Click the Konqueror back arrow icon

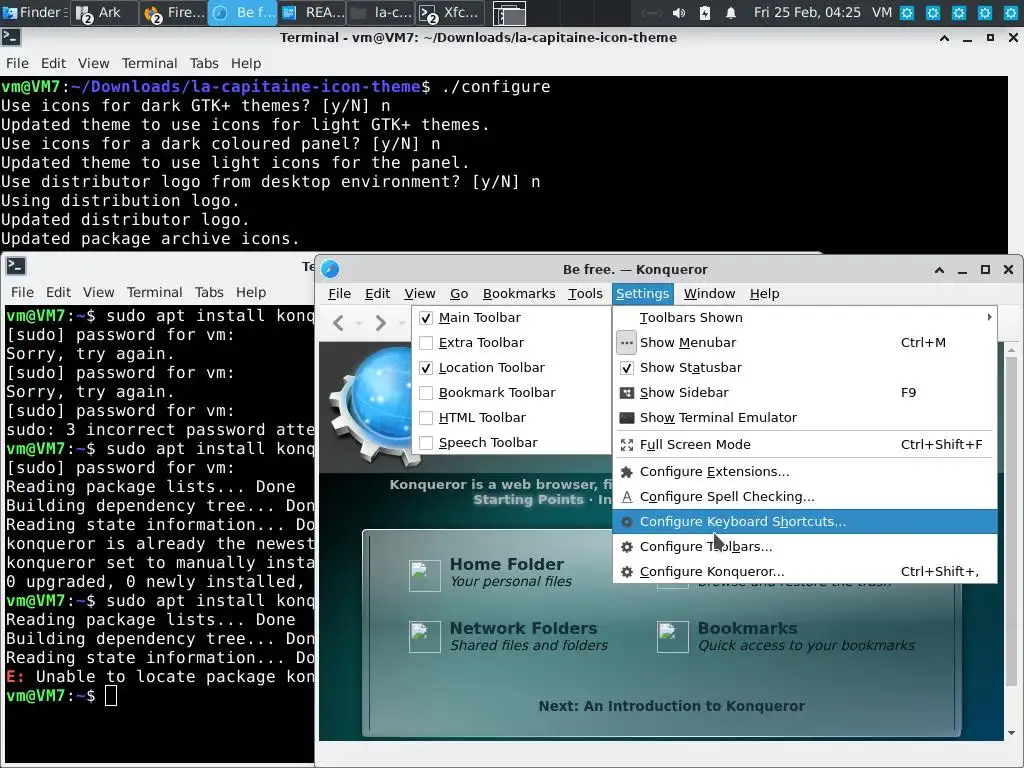point(338,323)
